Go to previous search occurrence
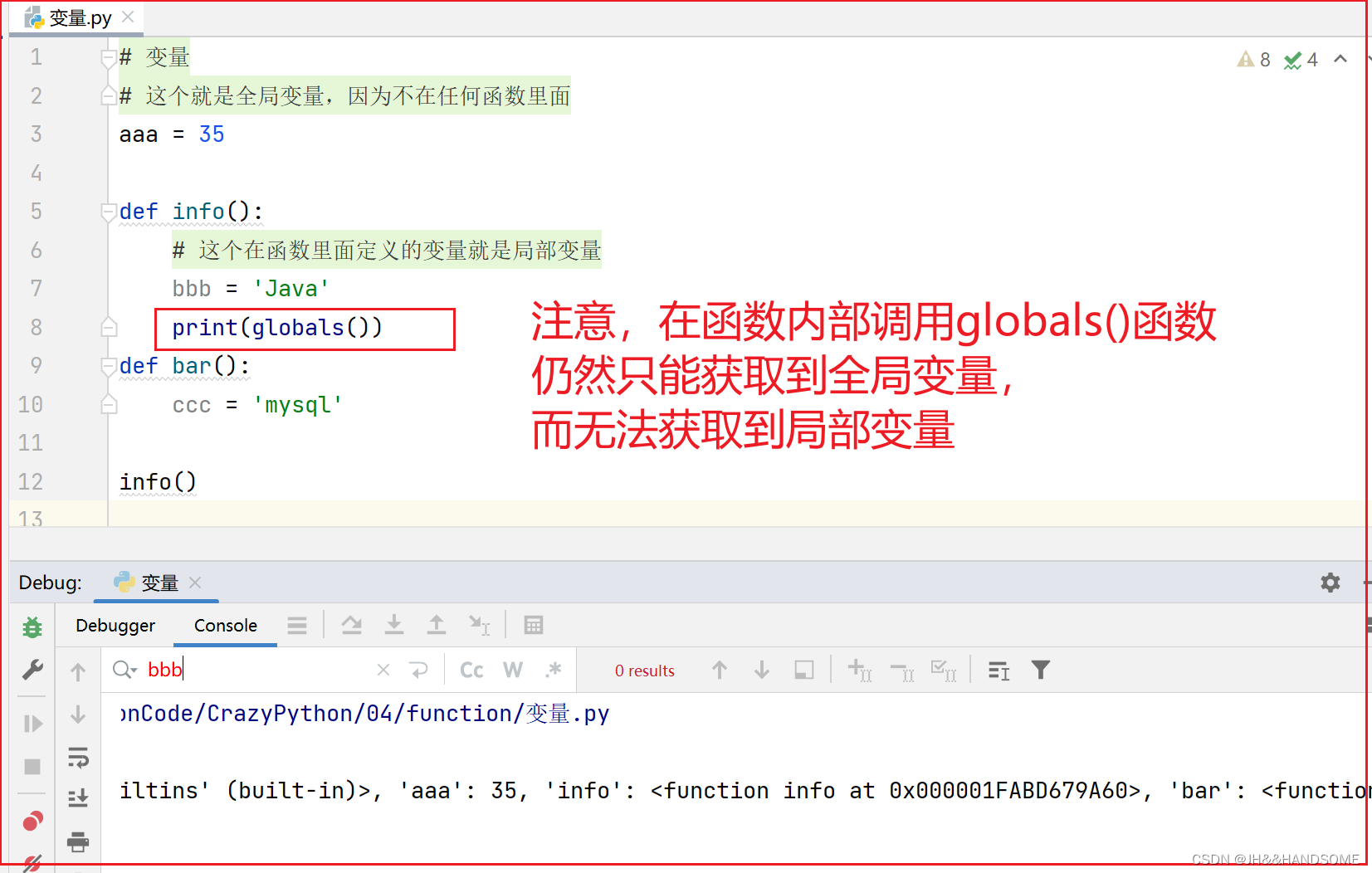Screen dimensions: 1372x873 click(720, 670)
